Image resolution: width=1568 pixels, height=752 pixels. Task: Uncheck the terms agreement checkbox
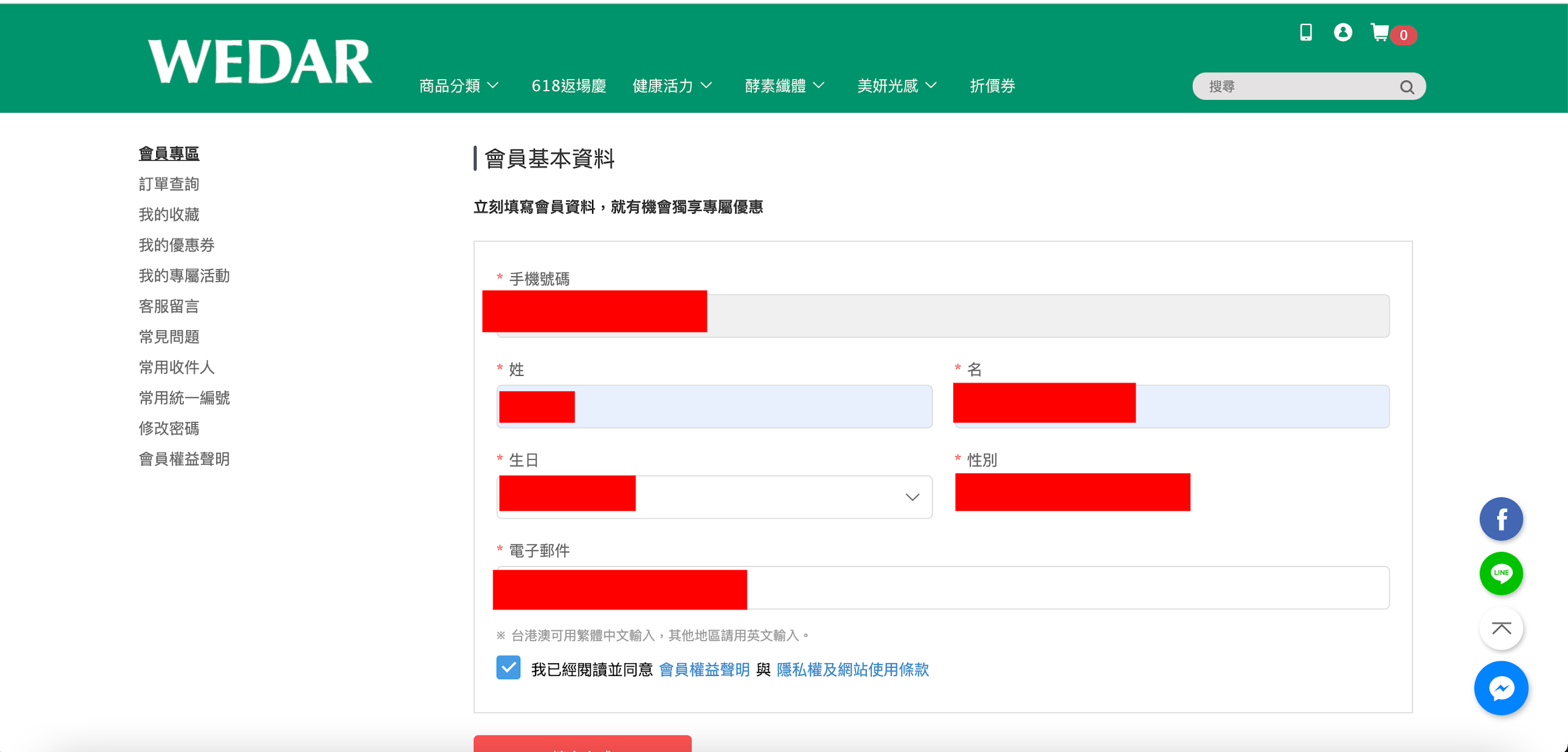coord(508,667)
